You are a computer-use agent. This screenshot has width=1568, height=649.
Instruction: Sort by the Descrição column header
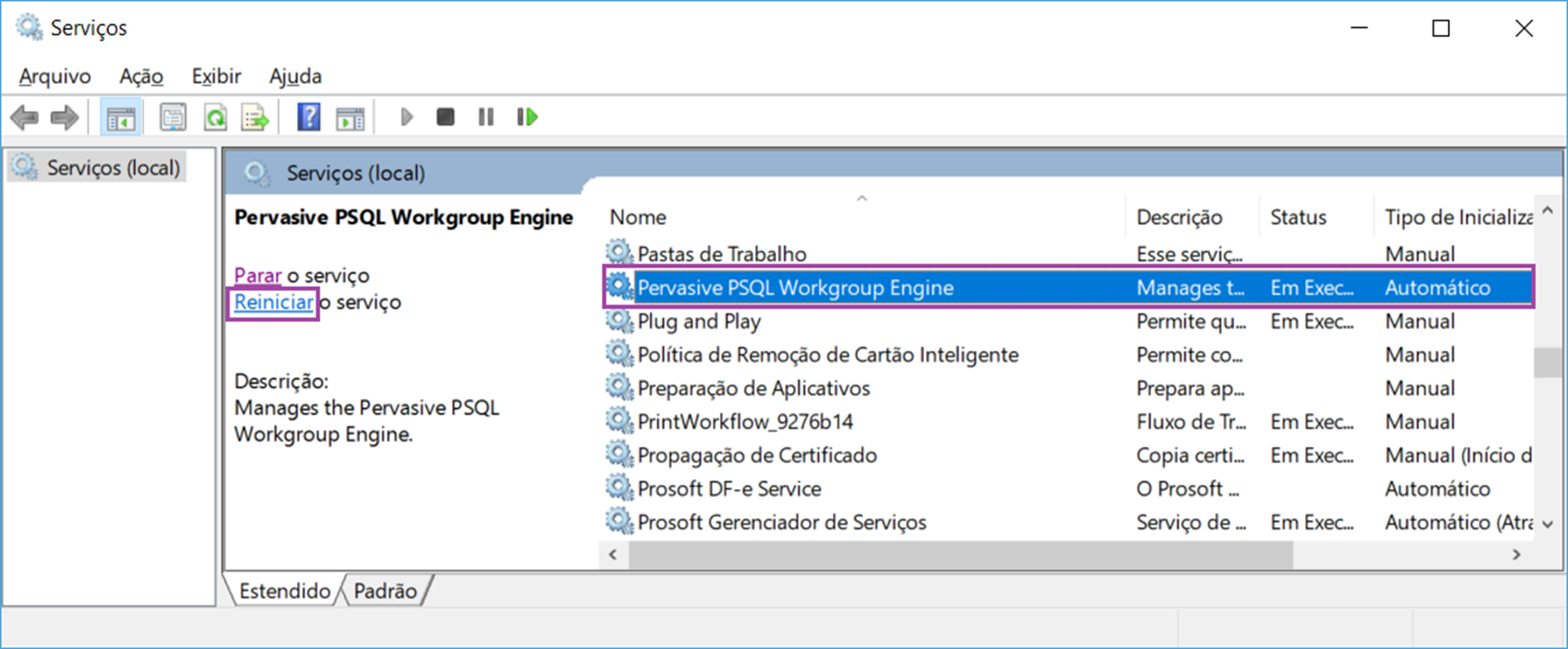click(1191, 217)
